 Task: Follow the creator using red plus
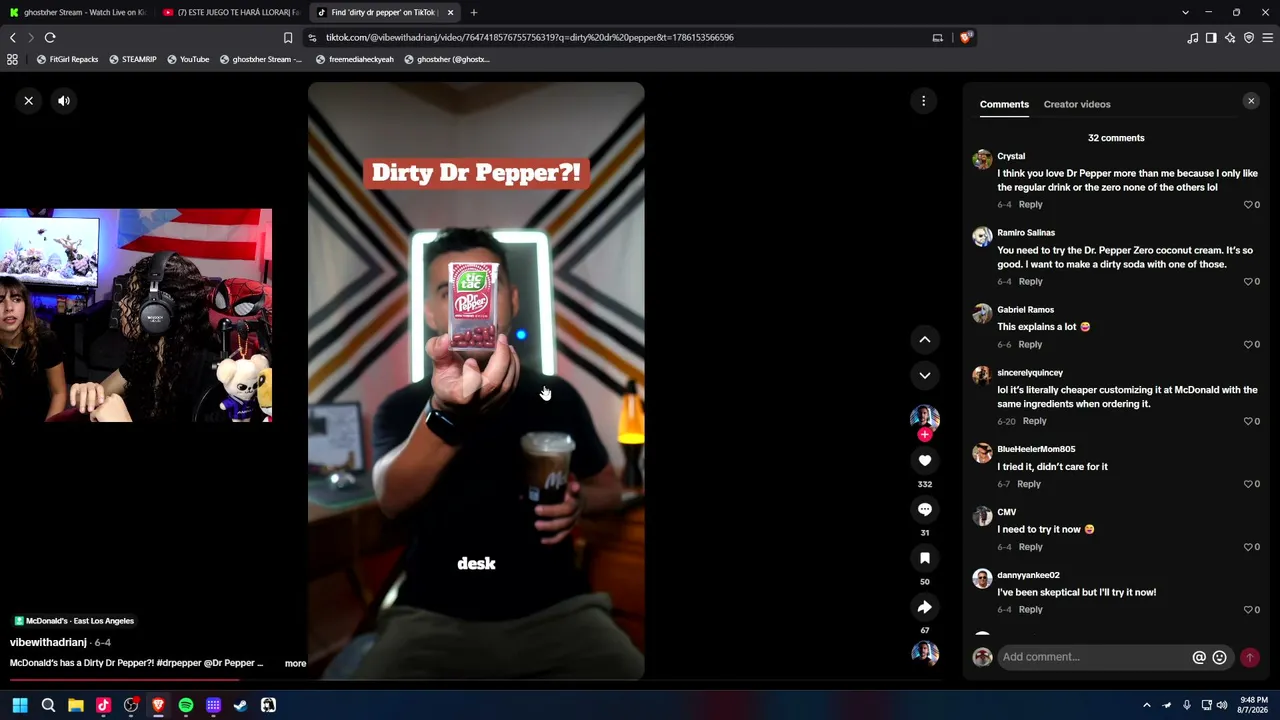click(x=925, y=435)
